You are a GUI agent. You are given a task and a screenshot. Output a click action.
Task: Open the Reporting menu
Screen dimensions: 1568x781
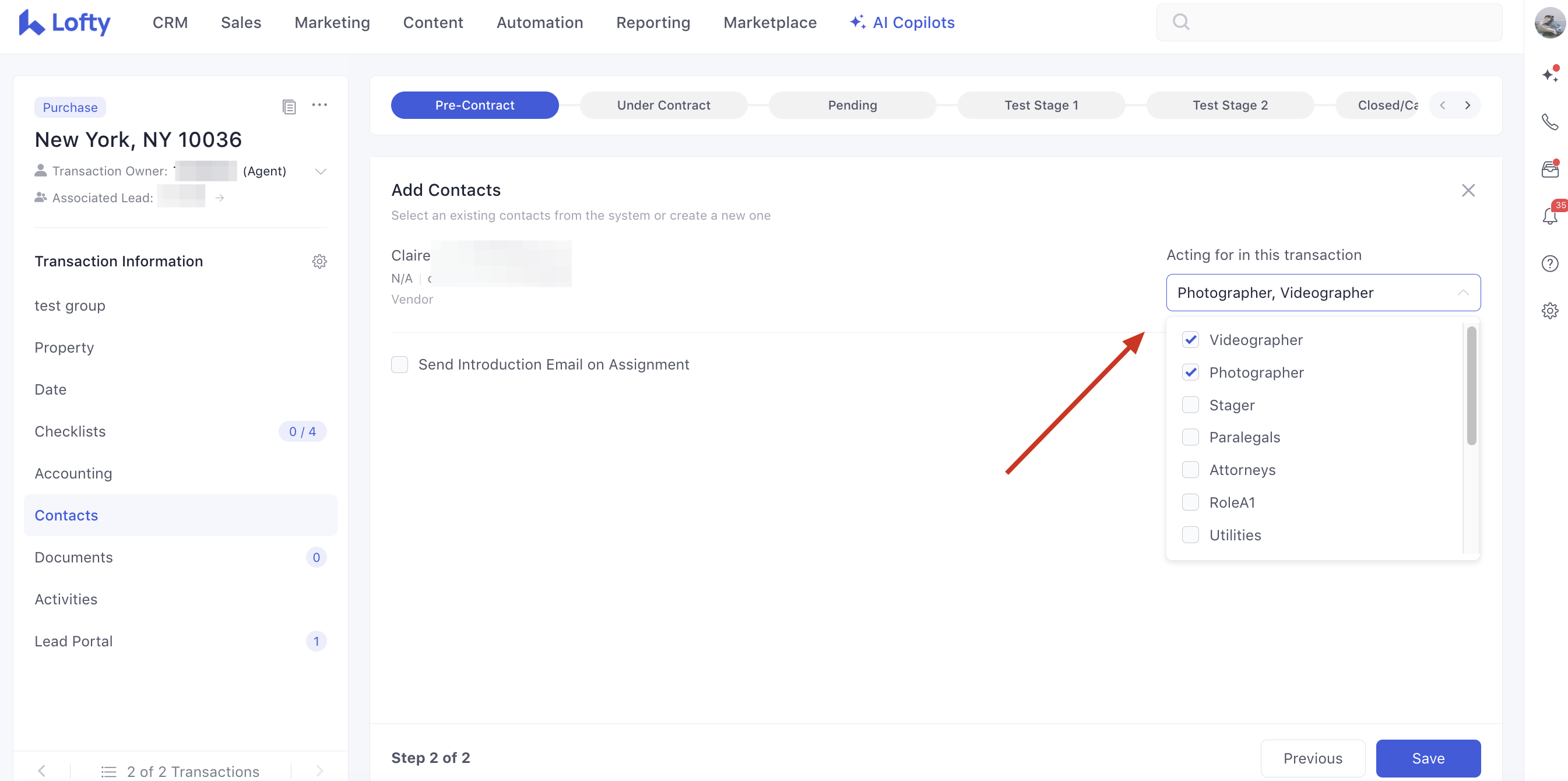(652, 23)
